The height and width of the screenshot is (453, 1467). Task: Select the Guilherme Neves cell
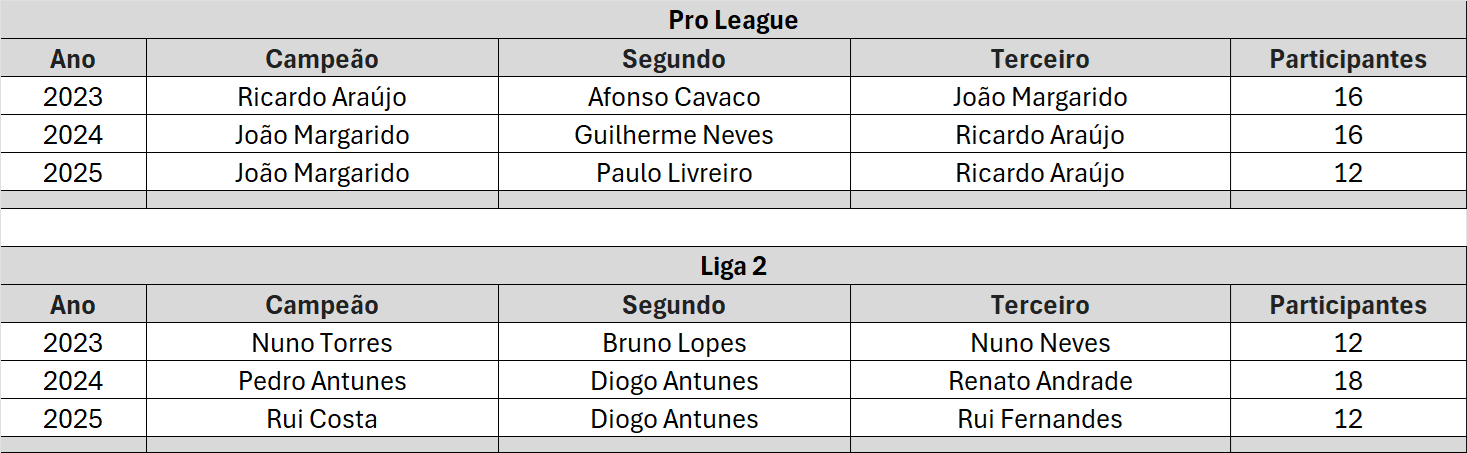pos(674,135)
